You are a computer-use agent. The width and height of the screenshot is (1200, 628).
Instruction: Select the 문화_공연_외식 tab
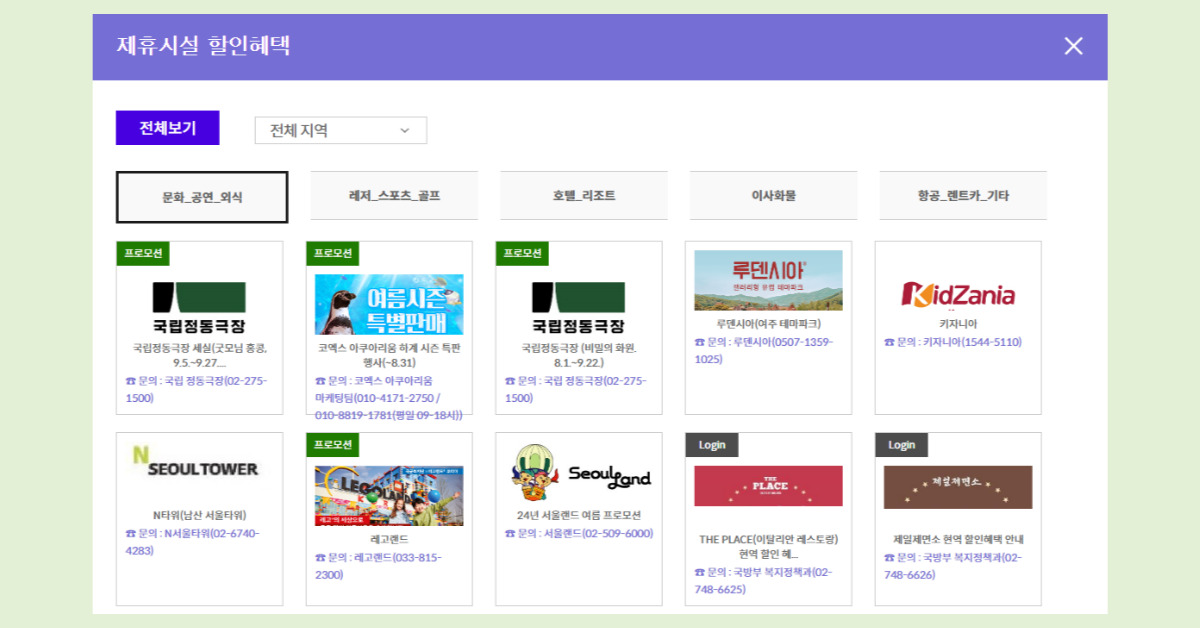click(202, 197)
